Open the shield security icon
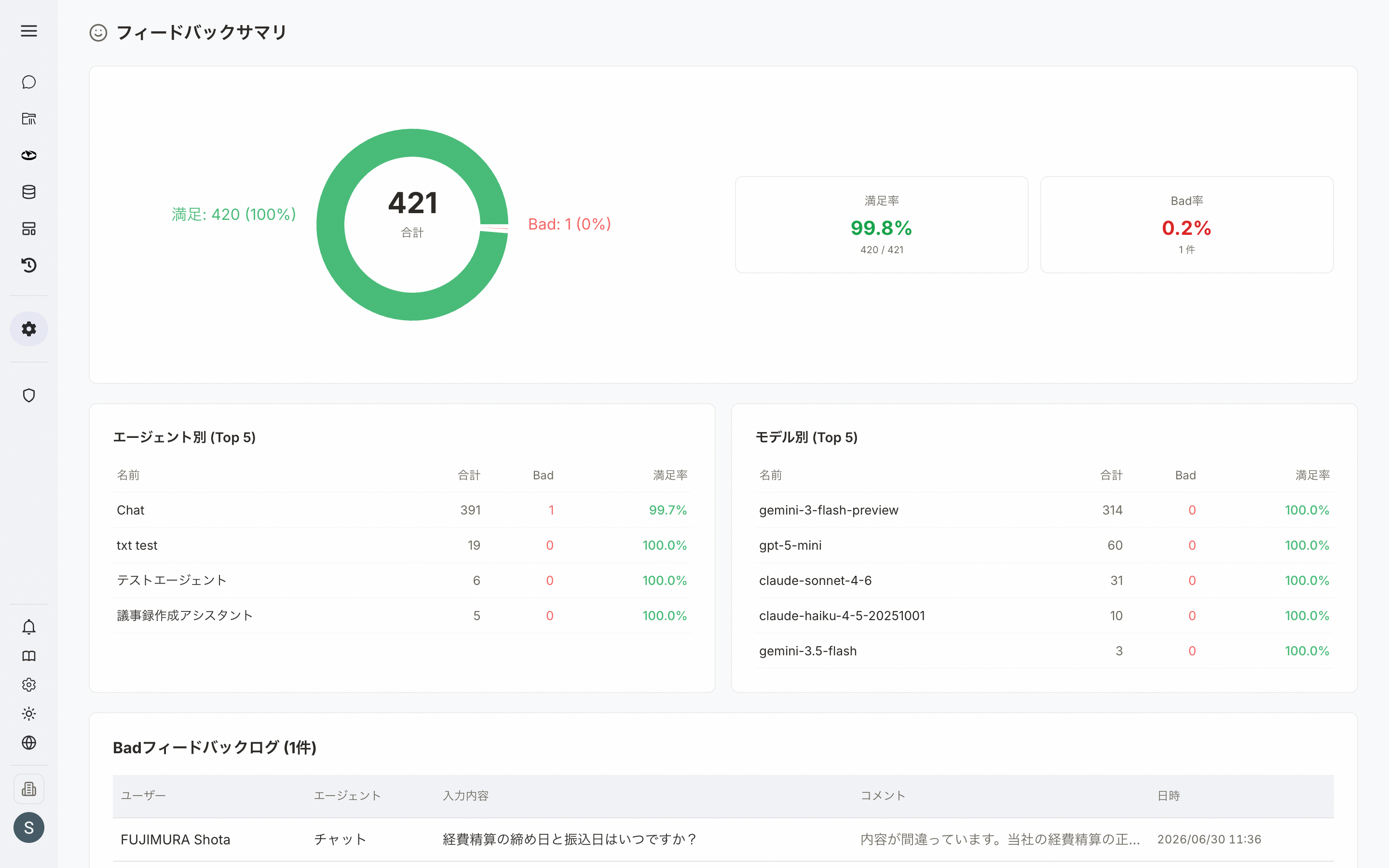The image size is (1389, 868). [x=29, y=395]
